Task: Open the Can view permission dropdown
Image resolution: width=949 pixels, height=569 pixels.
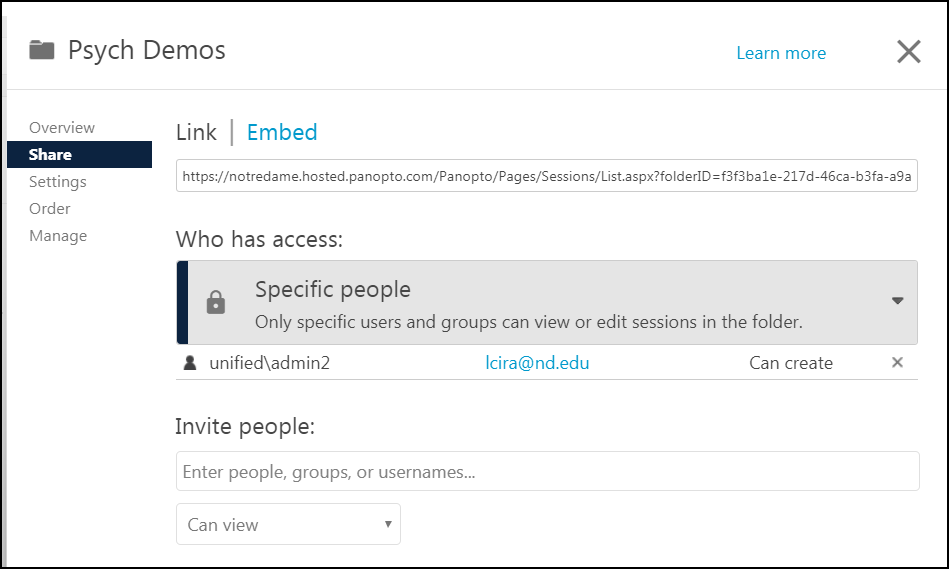Action: pyautogui.click(x=288, y=524)
